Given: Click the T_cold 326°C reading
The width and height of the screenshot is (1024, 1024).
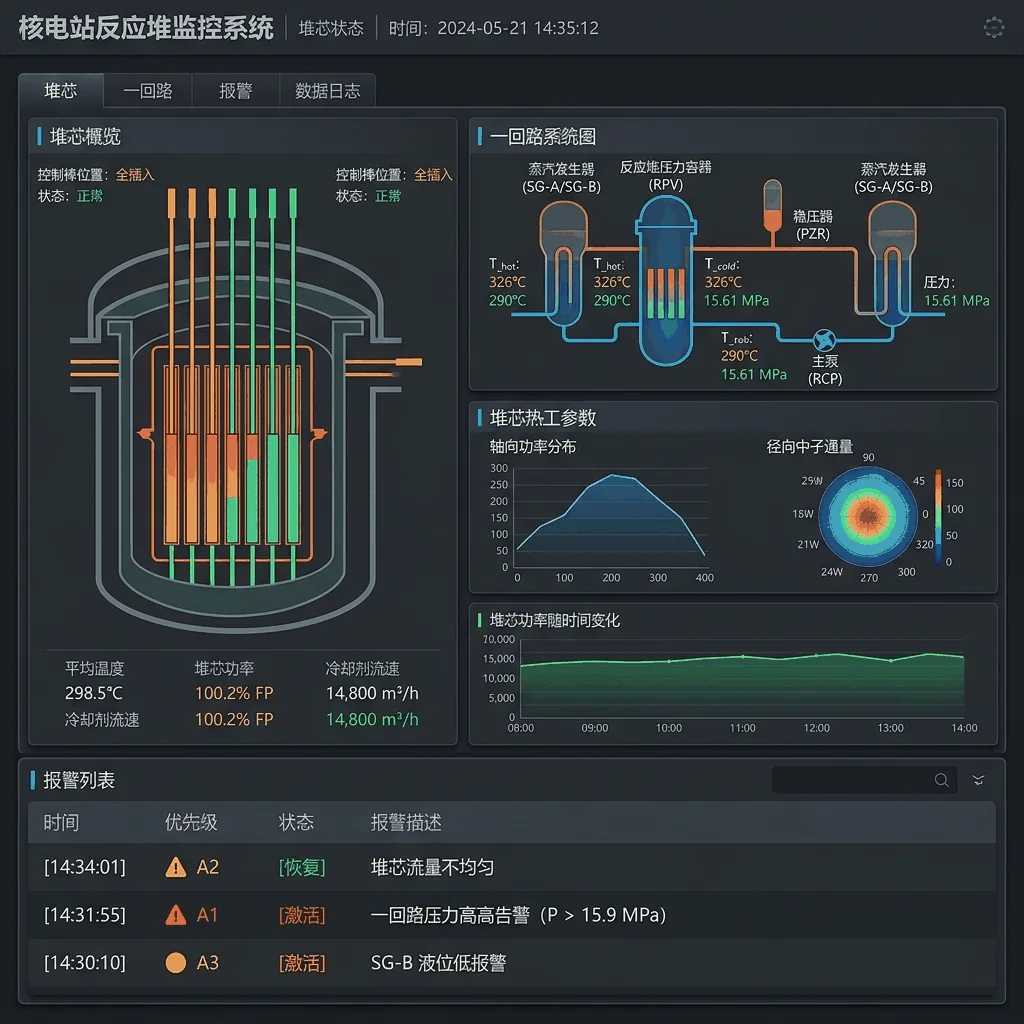Looking at the screenshot, I should [723, 282].
